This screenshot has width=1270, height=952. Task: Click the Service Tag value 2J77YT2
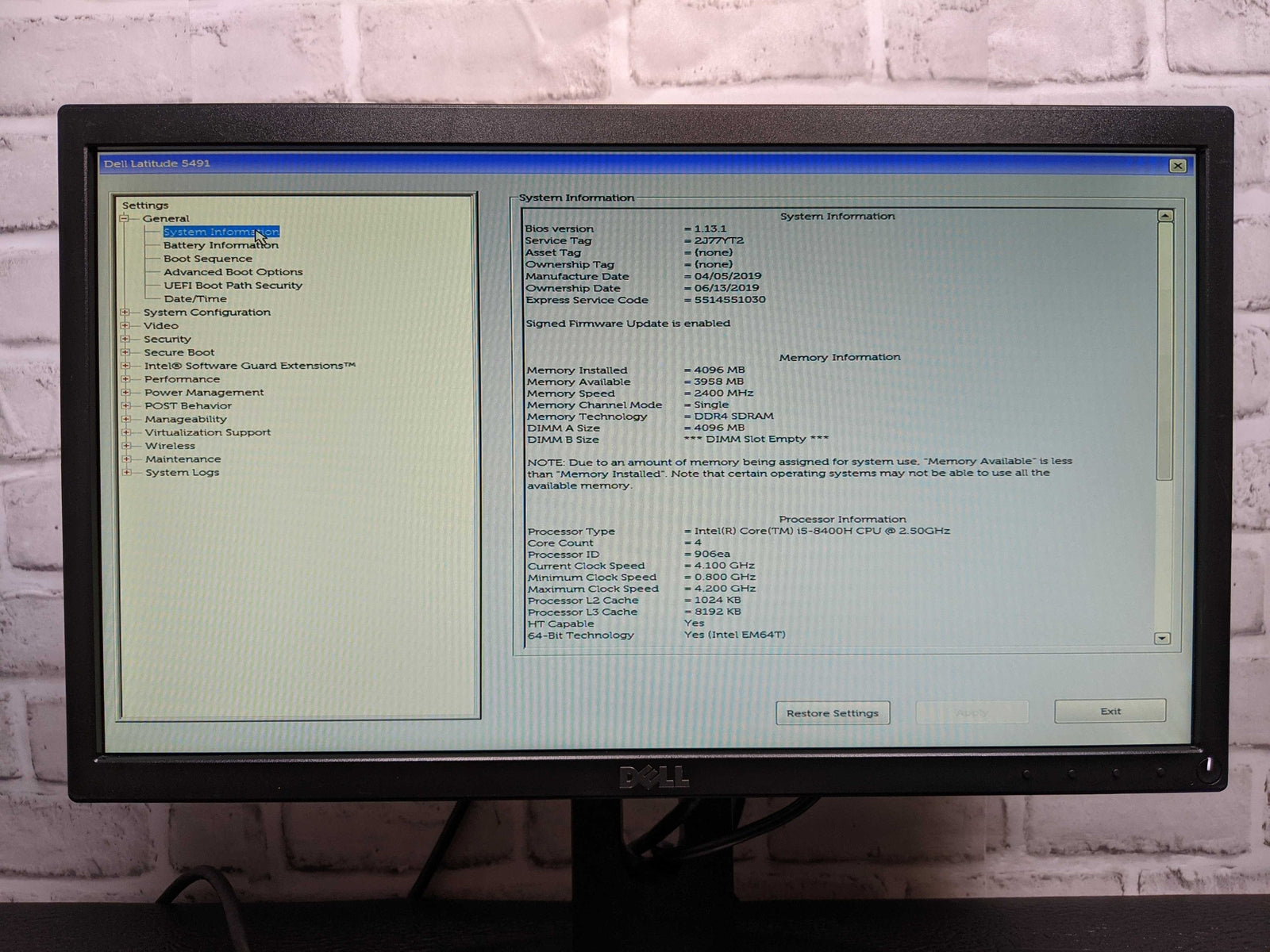tap(718, 240)
